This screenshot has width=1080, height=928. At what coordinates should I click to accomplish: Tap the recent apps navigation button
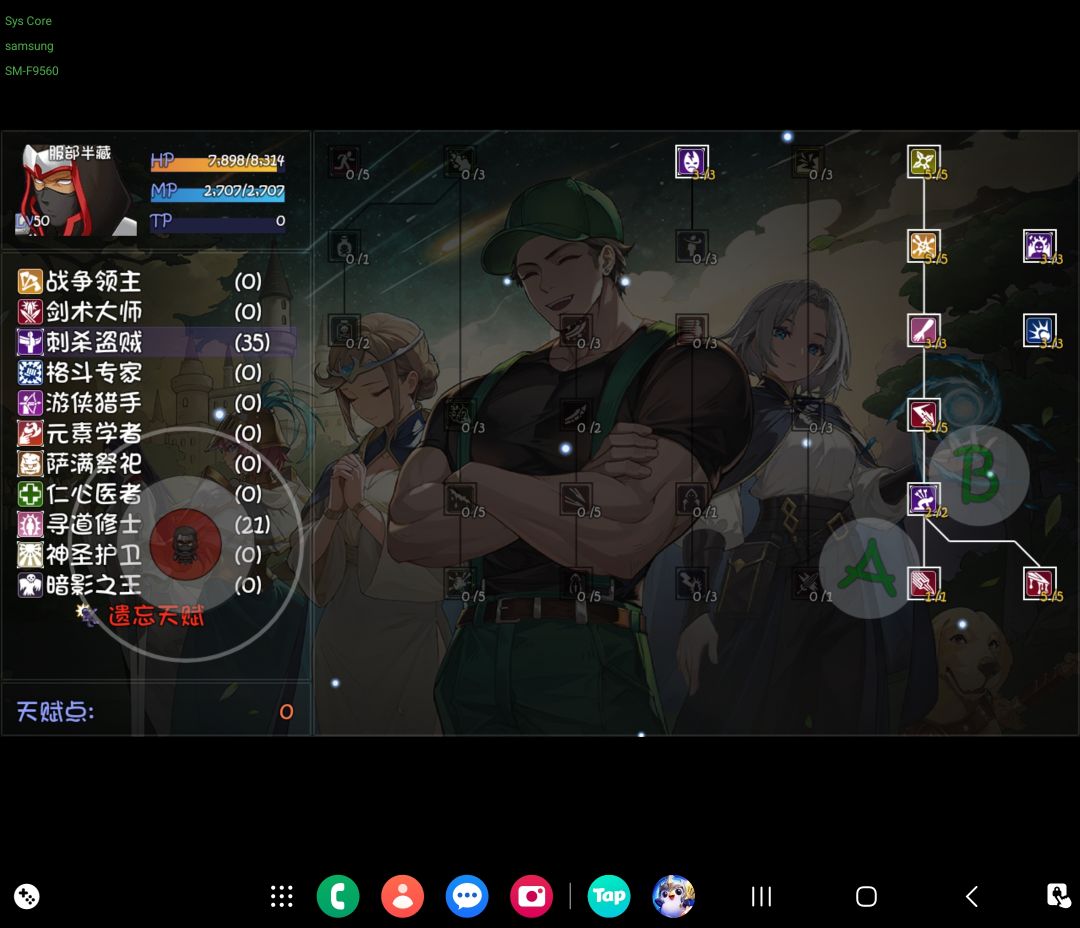tap(761, 896)
